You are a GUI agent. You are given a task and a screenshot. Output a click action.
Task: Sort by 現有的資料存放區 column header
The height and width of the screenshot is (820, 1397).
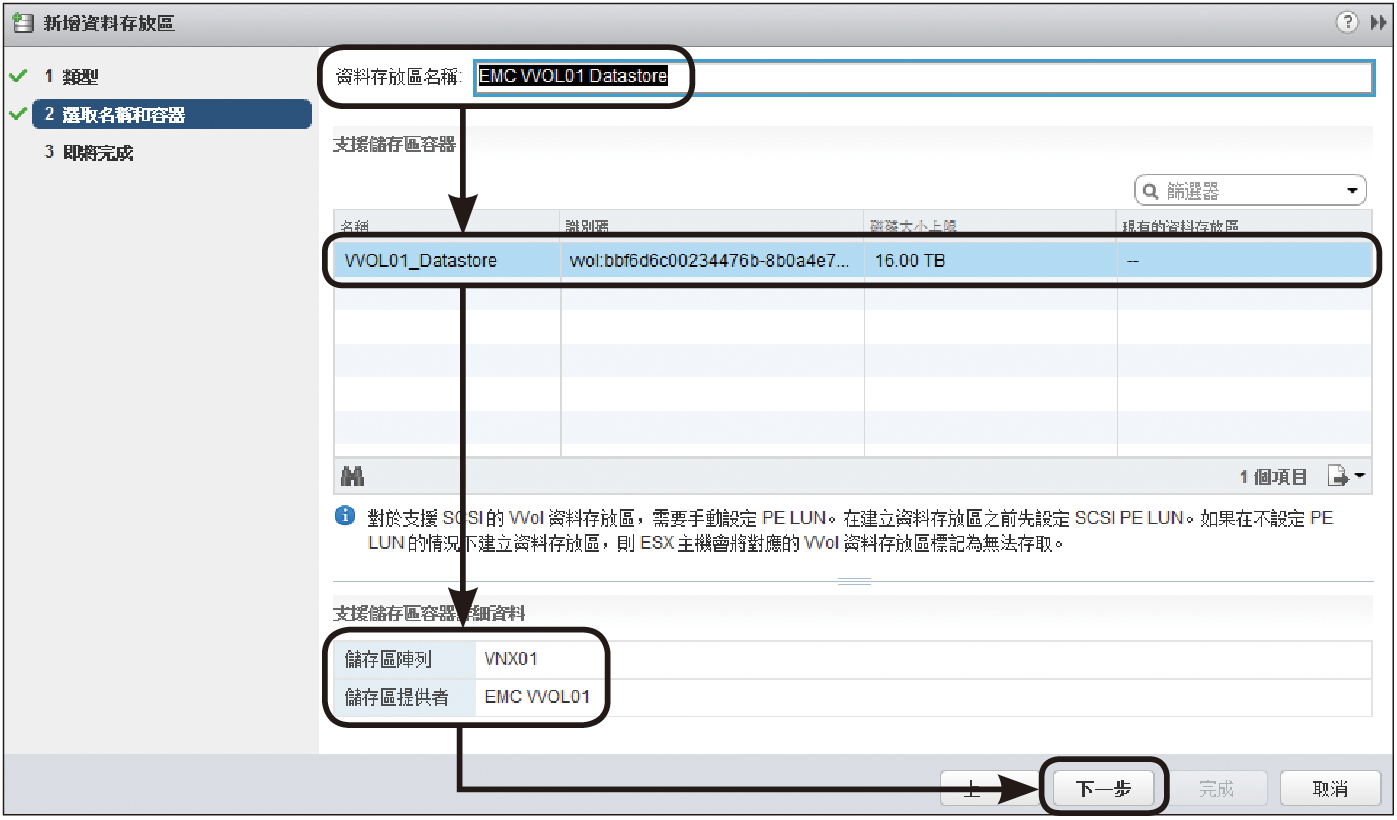pyautogui.click(x=1244, y=226)
